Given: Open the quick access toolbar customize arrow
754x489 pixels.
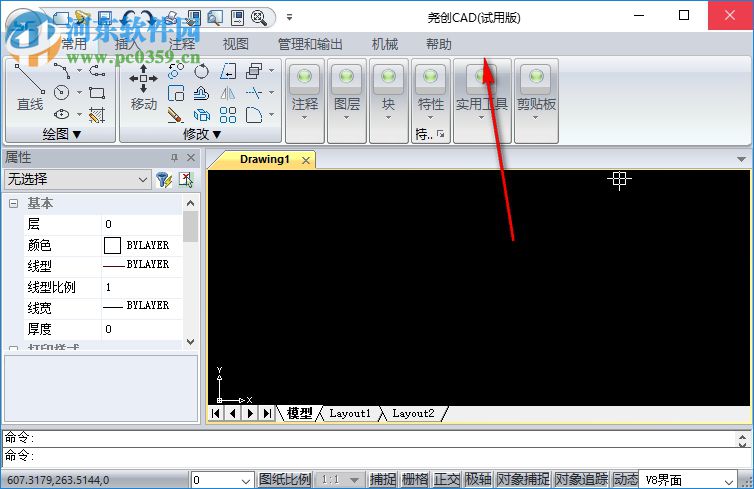Looking at the screenshot, I should click(289, 17).
